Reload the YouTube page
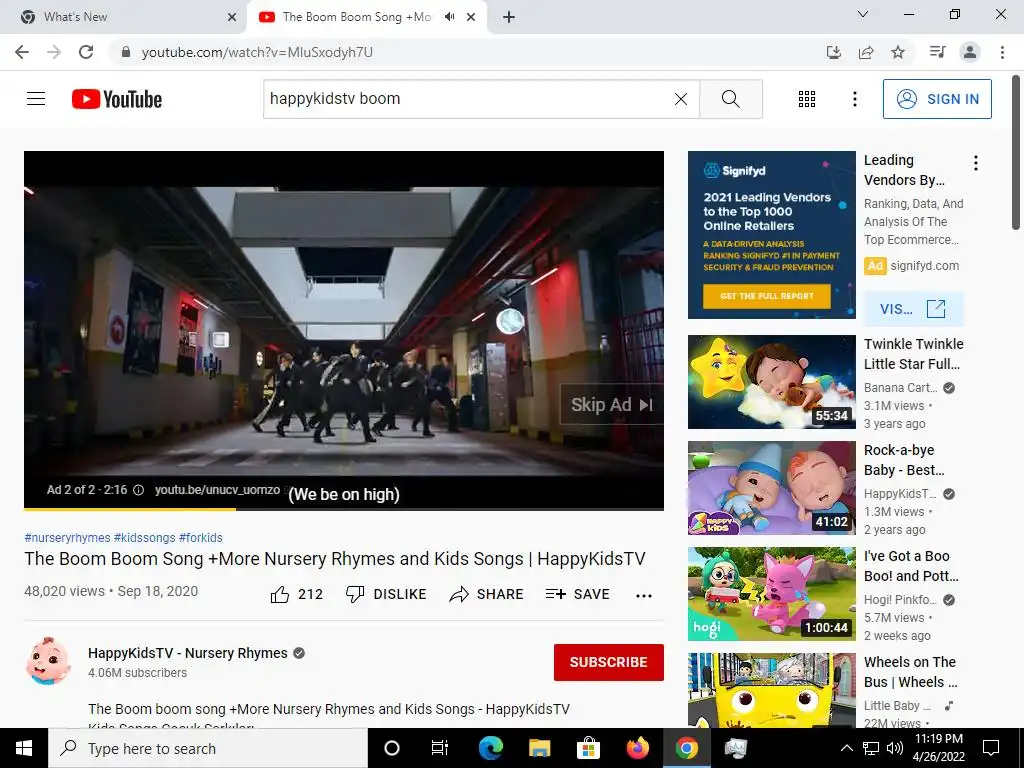 (86, 52)
